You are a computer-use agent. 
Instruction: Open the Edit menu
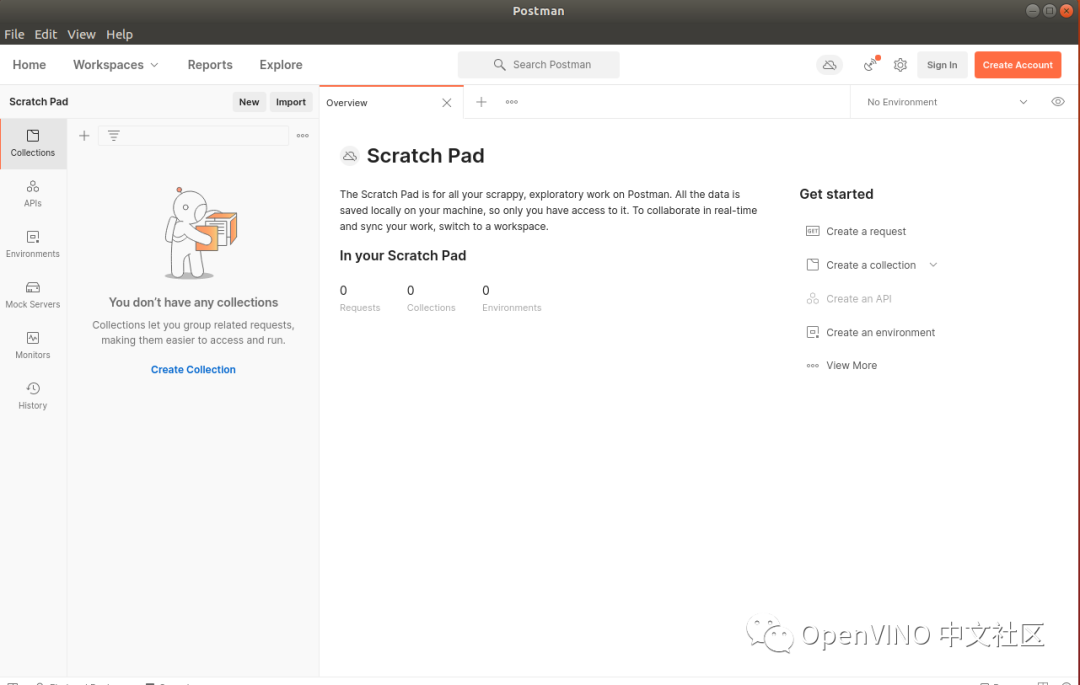click(x=45, y=34)
